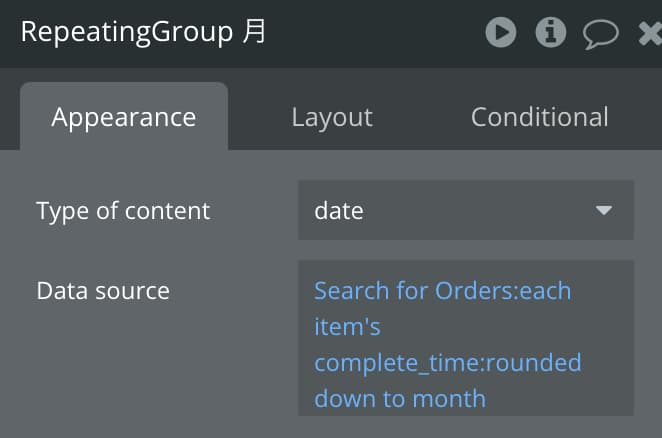Edit the Data source expression box
The width and height of the screenshot is (662, 438).
[x=466, y=338]
